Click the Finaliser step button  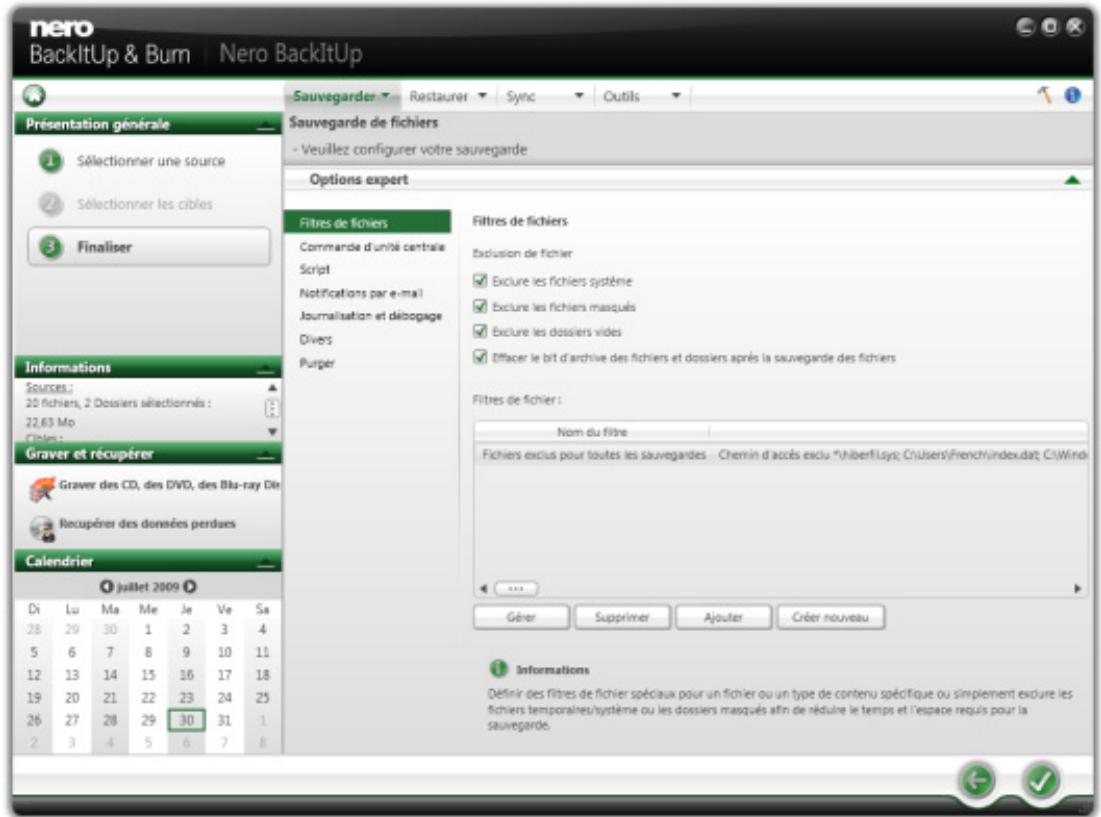click(x=149, y=246)
